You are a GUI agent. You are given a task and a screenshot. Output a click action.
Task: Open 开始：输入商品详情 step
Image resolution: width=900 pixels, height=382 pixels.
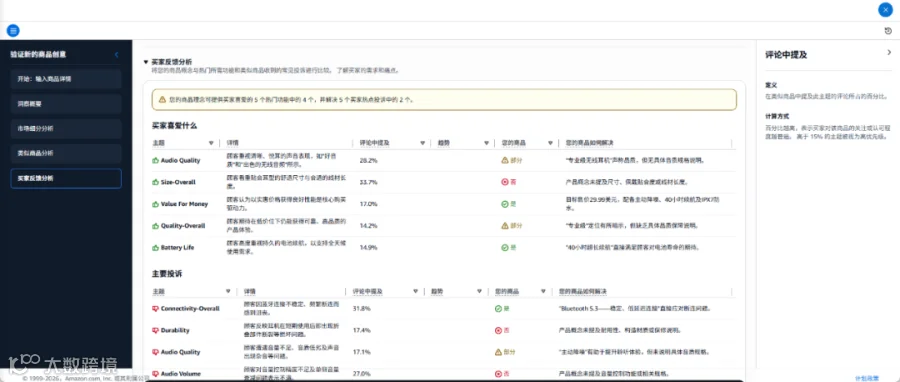pyautogui.click(x=66, y=79)
